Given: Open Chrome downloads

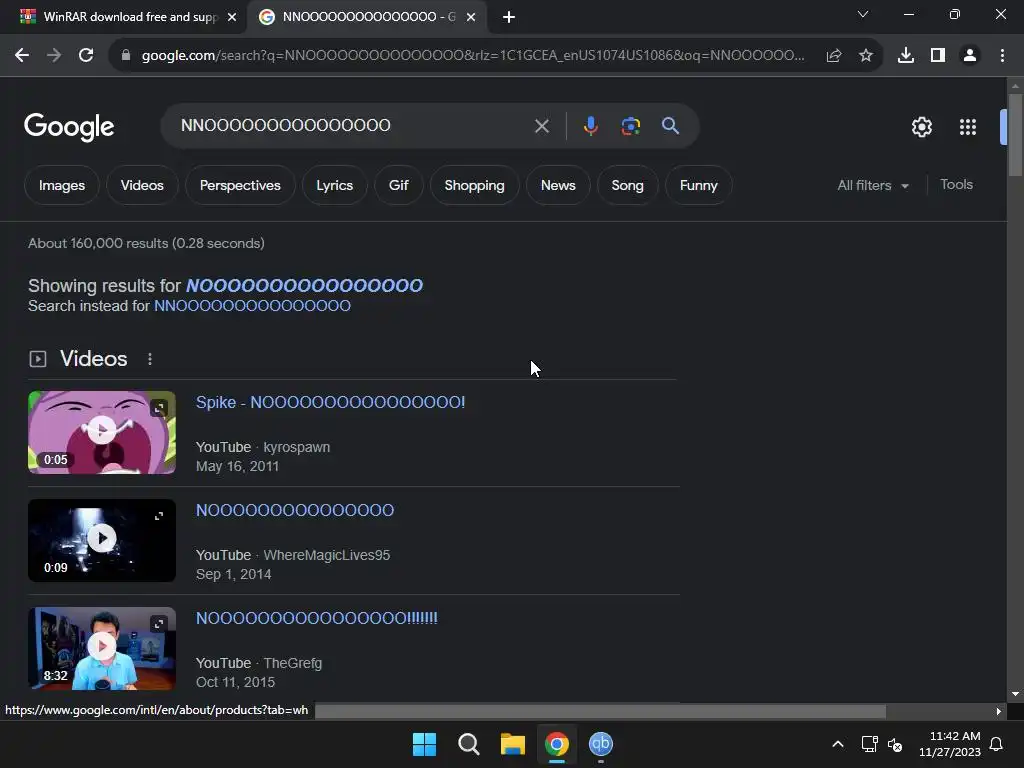Looking at the screenshot, I should pyautogui.click(x=906, y=56).
